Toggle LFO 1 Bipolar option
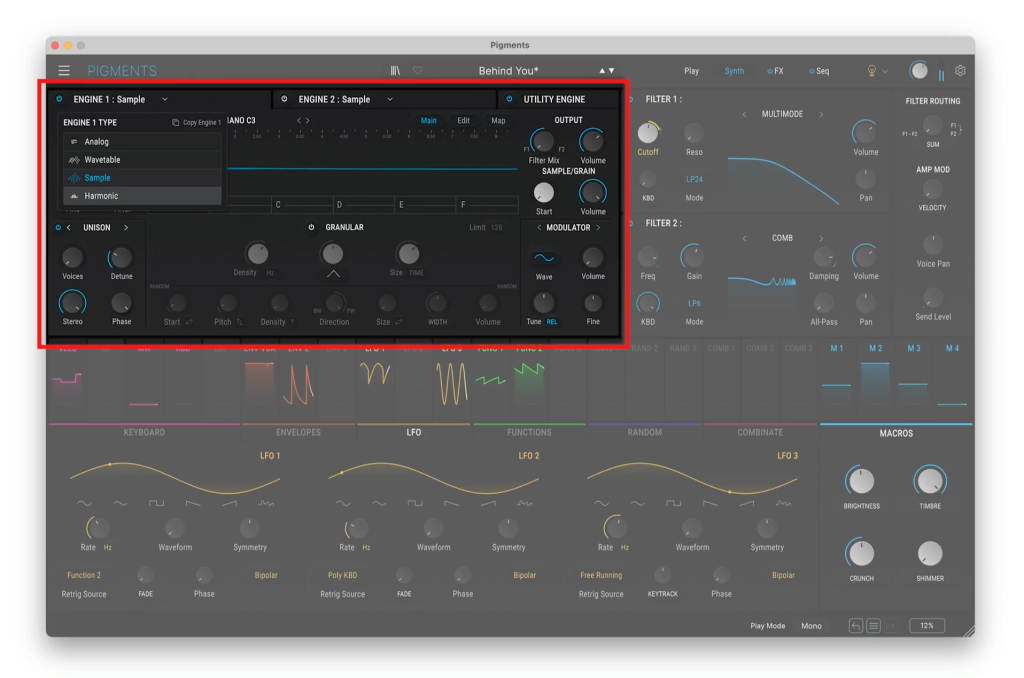The height and width of the screenshot is (678, 1024). pos(266,575)
